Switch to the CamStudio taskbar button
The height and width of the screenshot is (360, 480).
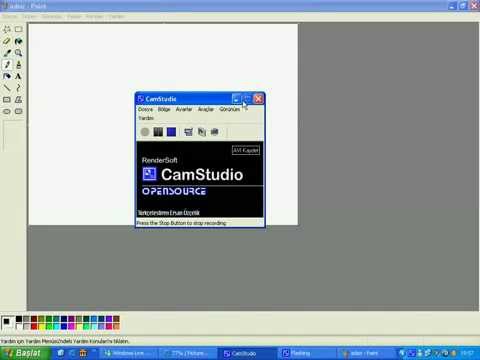[247, 354]
